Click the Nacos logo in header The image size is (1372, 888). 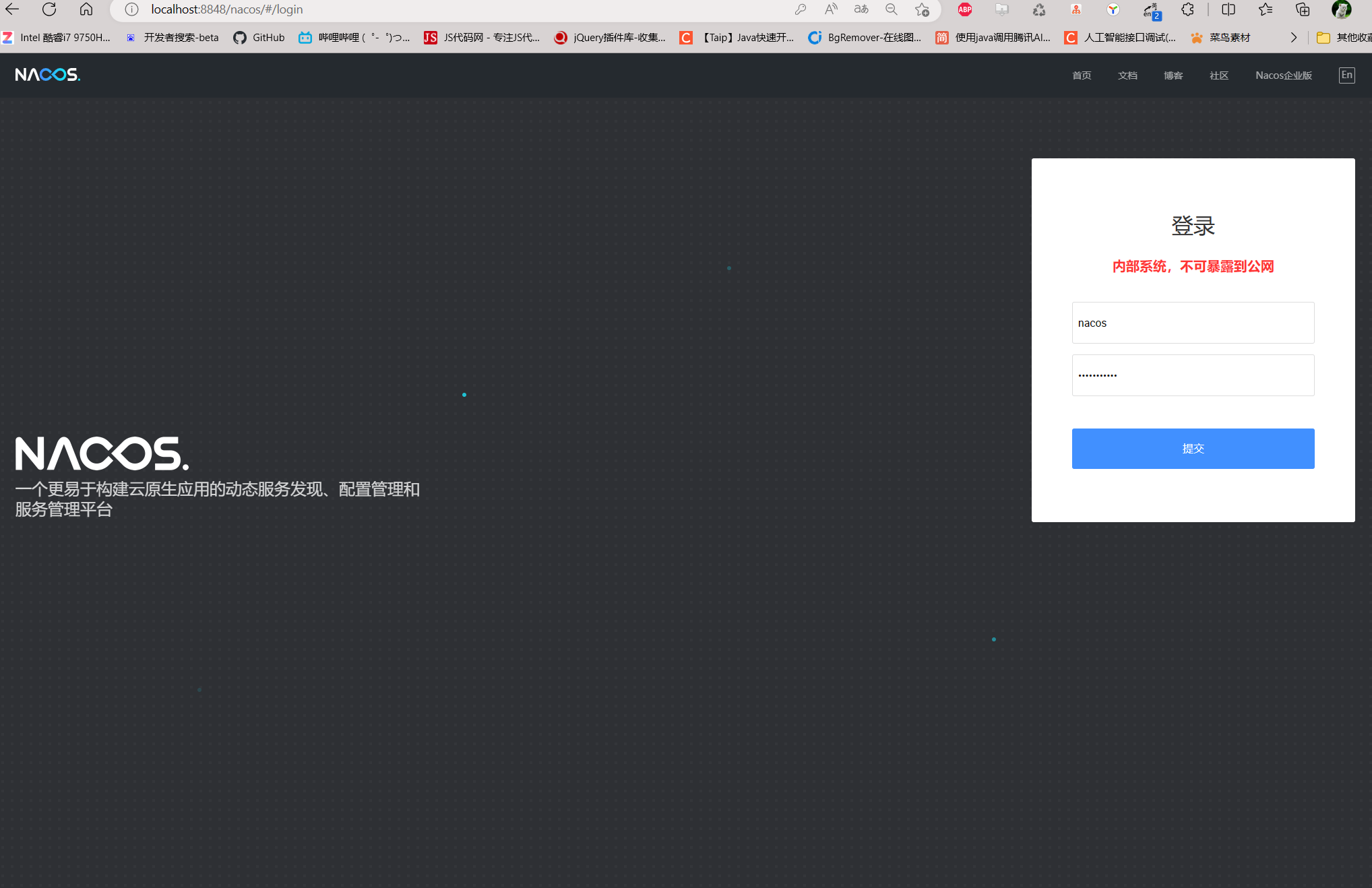click(48, 75)
